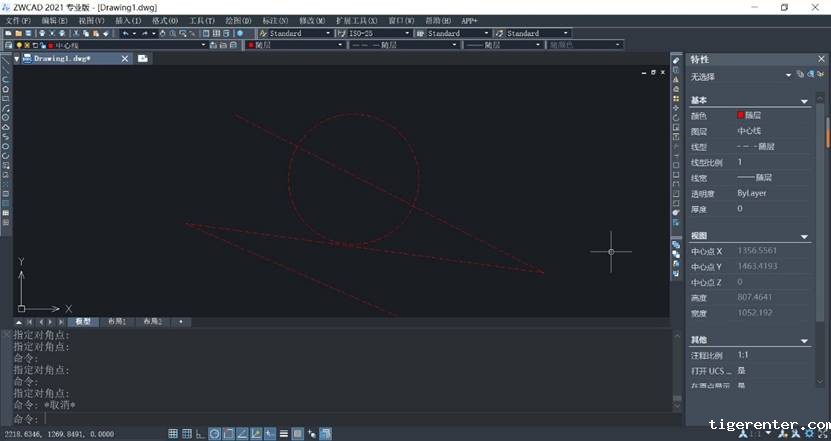831x441 pixels.
Task: Switch to the 布局1 layout tab
Action: (x=117, y=322)
